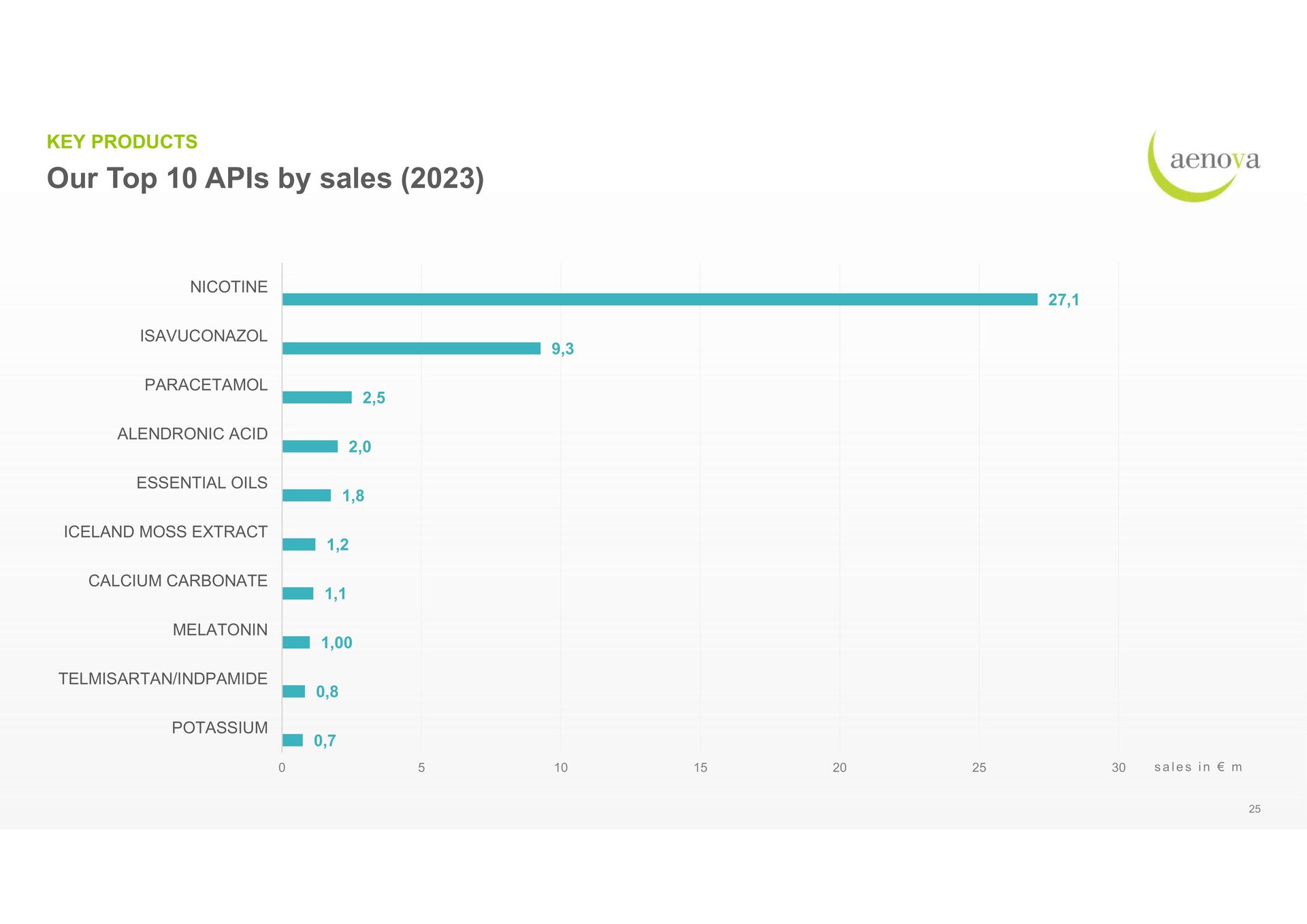The width and height of the screenshot is (1307, 924).
Task: Click the ICELAND MOSS EXTRACT label
Action: pyautogui.click(x=165, y=532)
